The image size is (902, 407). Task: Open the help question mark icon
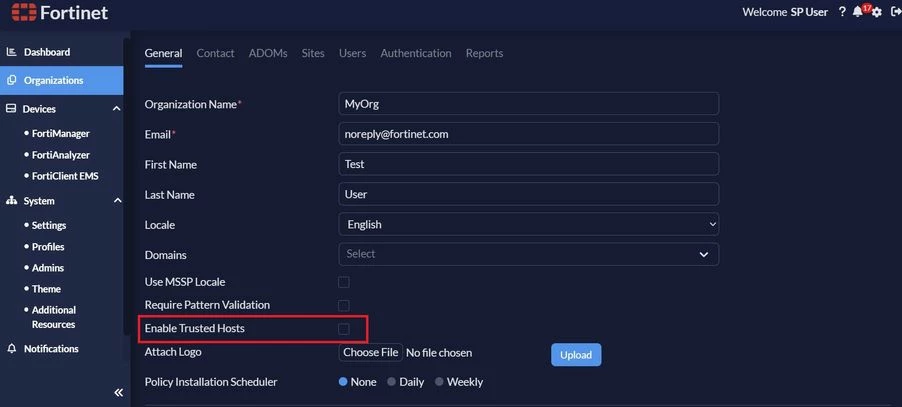coord(842,11)
